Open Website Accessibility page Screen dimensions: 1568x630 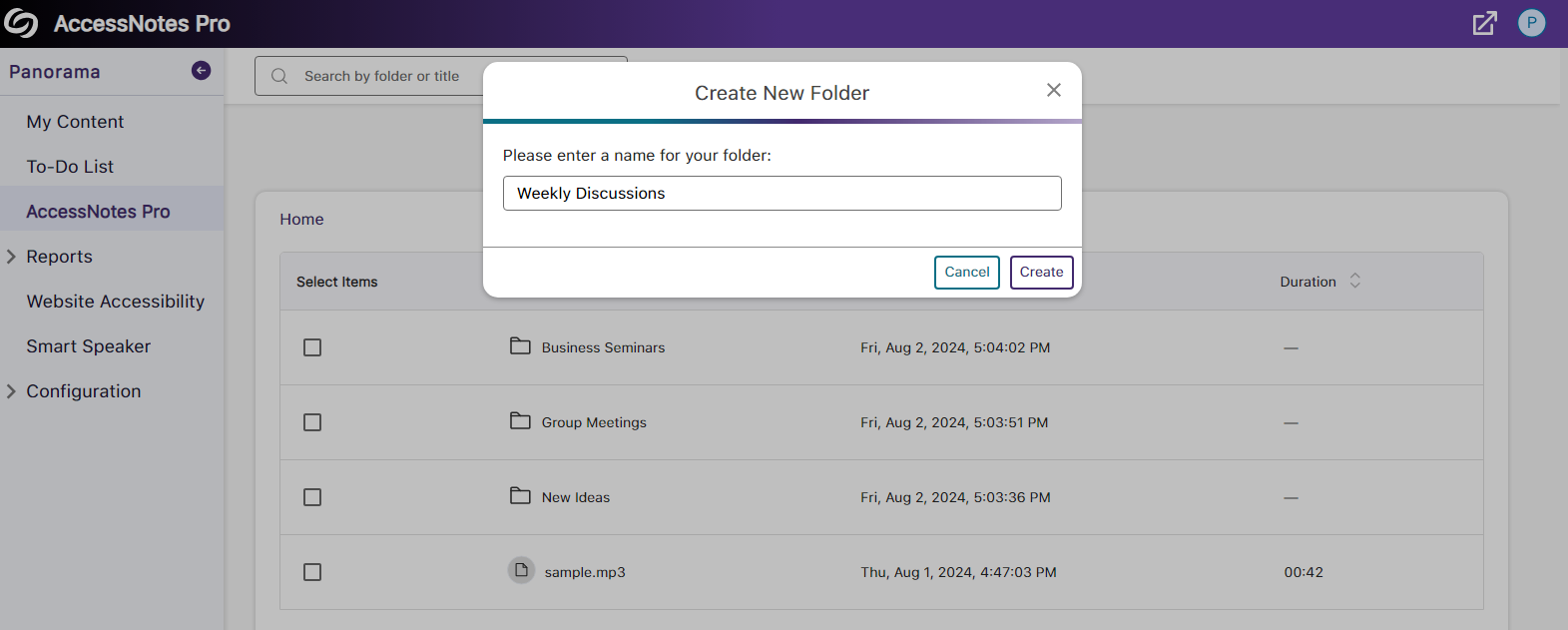[x=115, y=302]
